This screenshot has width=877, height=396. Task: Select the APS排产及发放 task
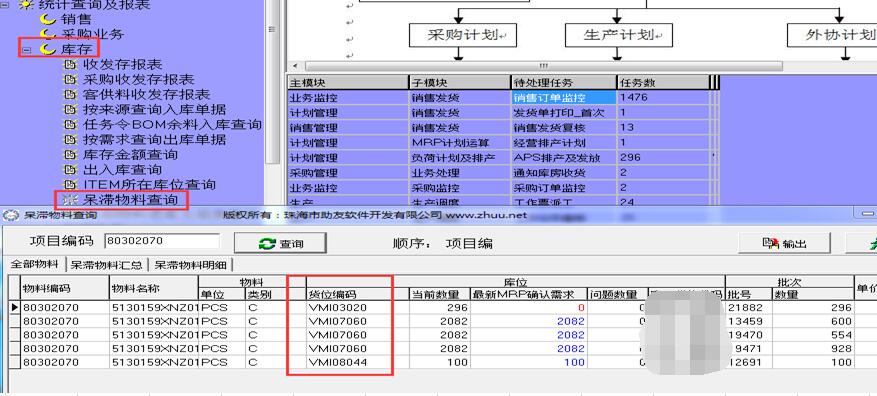[x=563, y=158]
